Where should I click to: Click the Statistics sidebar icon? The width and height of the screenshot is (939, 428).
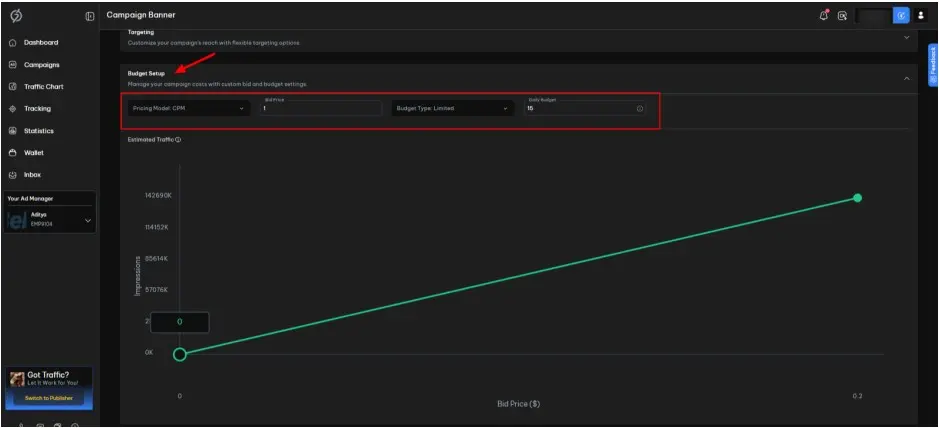click(x=13, y=131)
